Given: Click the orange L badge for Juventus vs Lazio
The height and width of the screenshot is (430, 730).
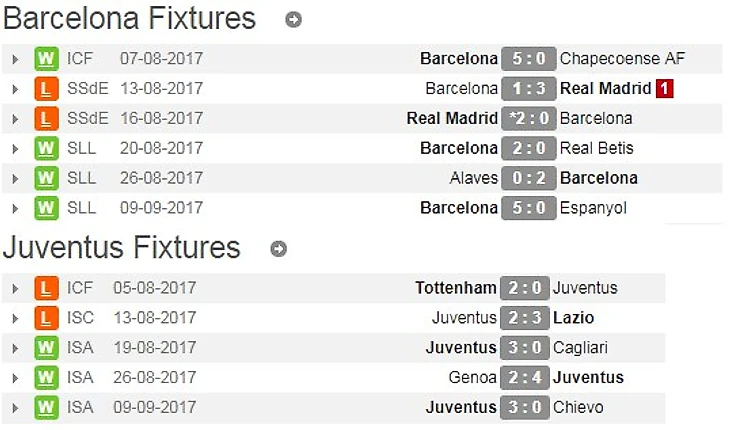Looking at the screenshot, I should coord(46,317).
